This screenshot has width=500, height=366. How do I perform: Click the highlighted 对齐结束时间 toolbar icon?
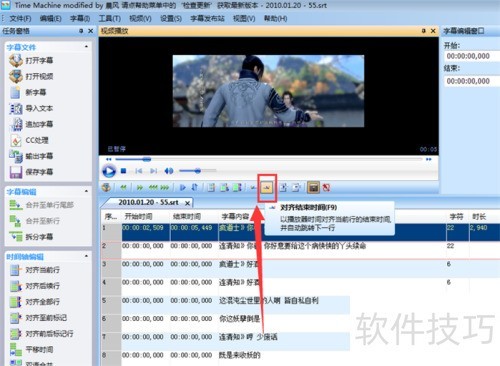pos(267,188)
